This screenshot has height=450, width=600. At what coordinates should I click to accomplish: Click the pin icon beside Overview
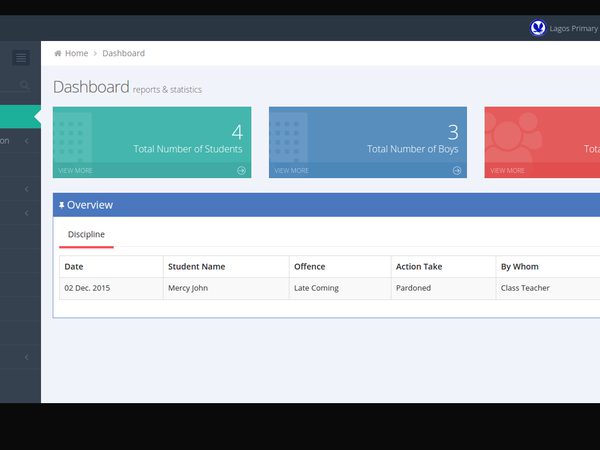(x=62, y=205)
